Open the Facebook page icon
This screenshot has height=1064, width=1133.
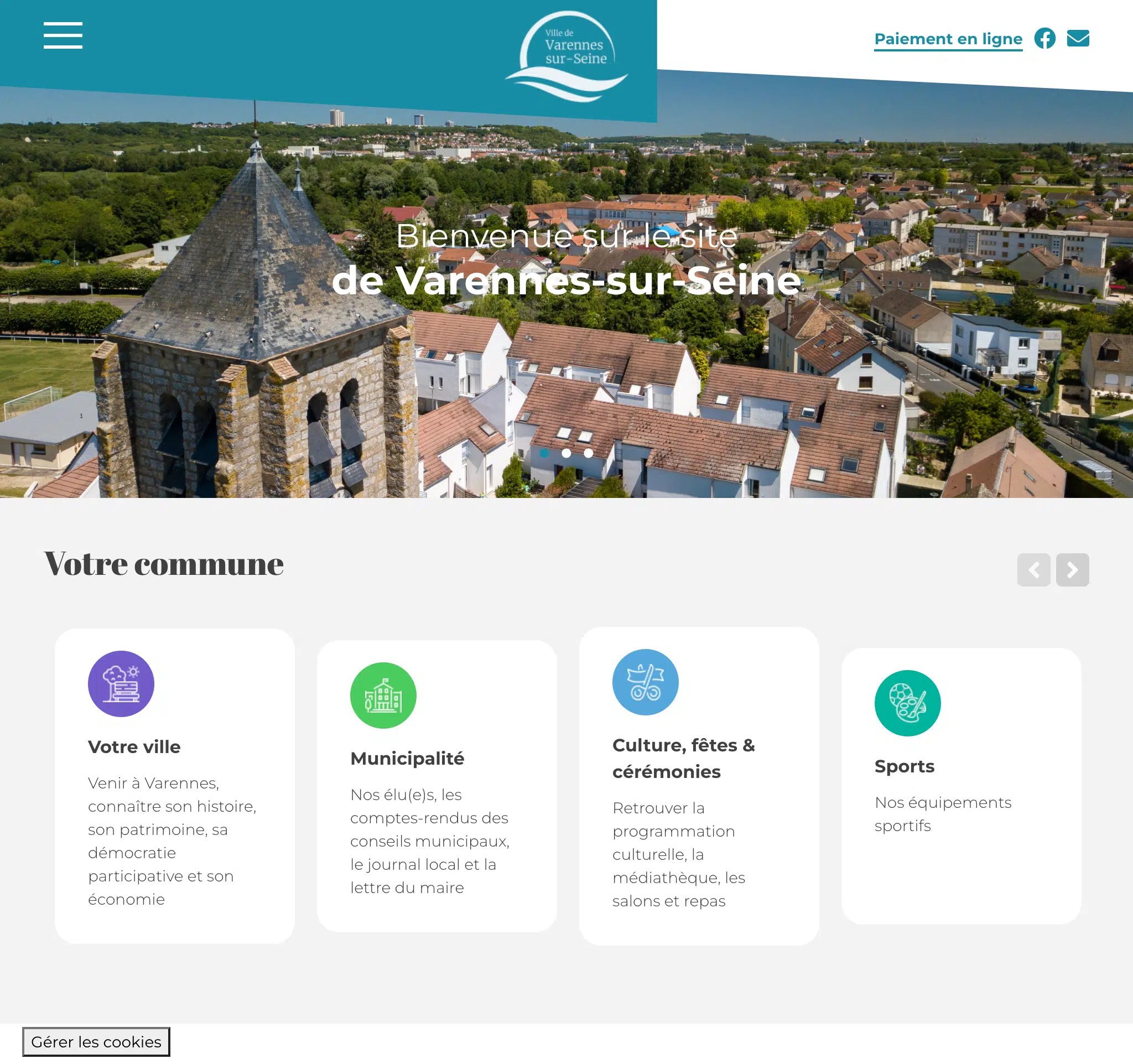pos(1044,38)
